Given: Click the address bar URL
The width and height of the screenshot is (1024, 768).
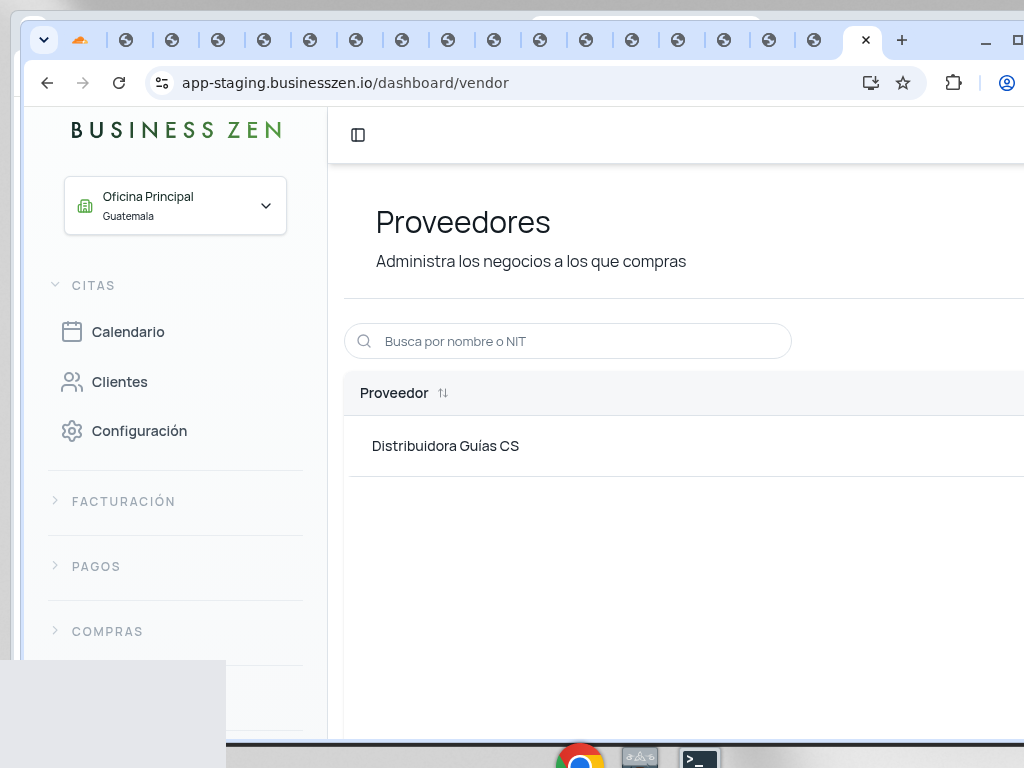Looking at the screenshot, I should (345, 83).
